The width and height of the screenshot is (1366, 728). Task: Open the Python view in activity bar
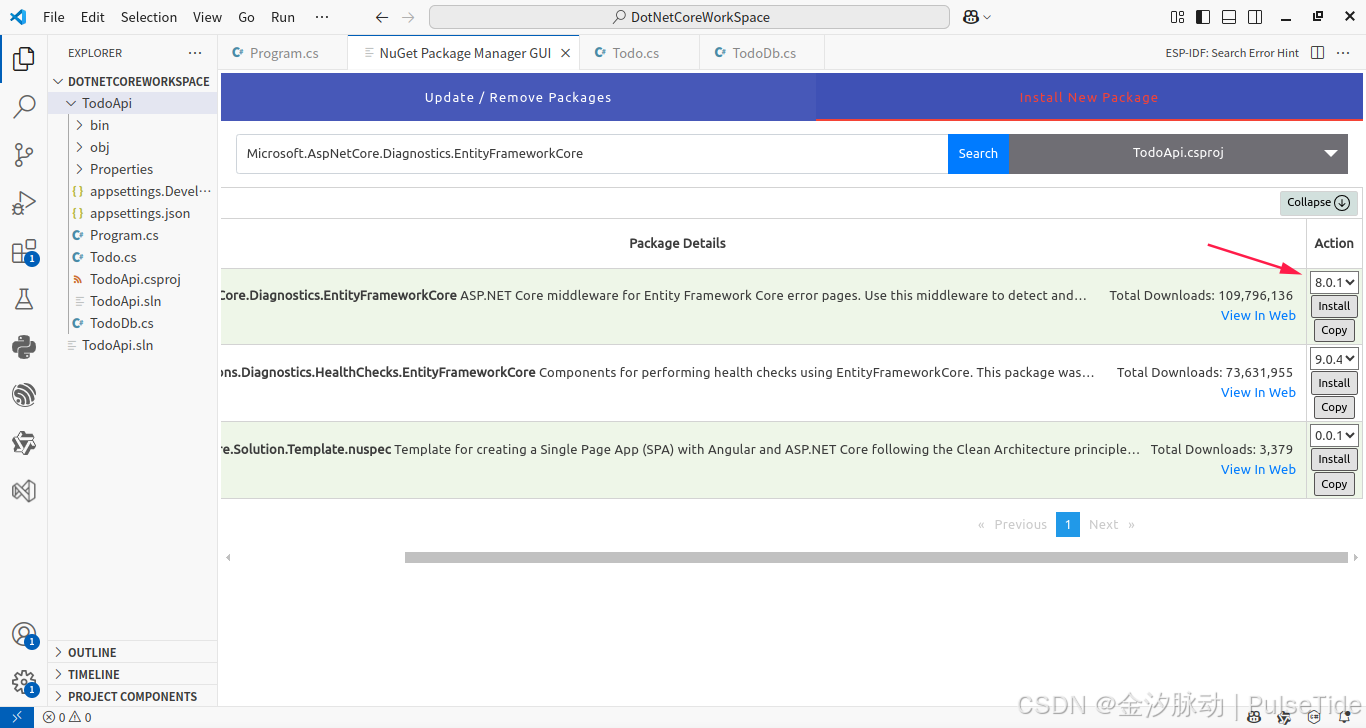point(24,347)
